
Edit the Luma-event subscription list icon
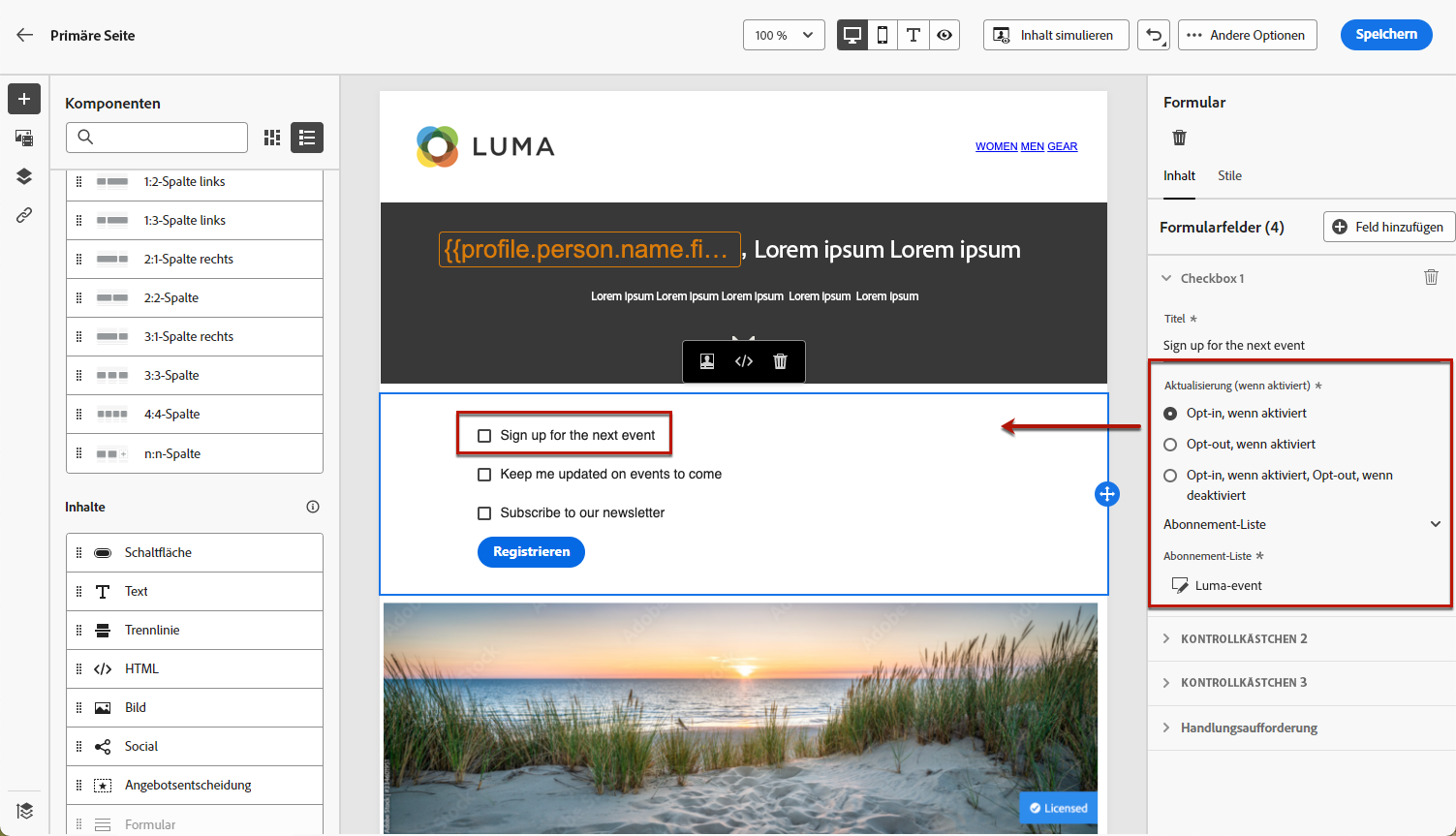(x=1180, y=585)
